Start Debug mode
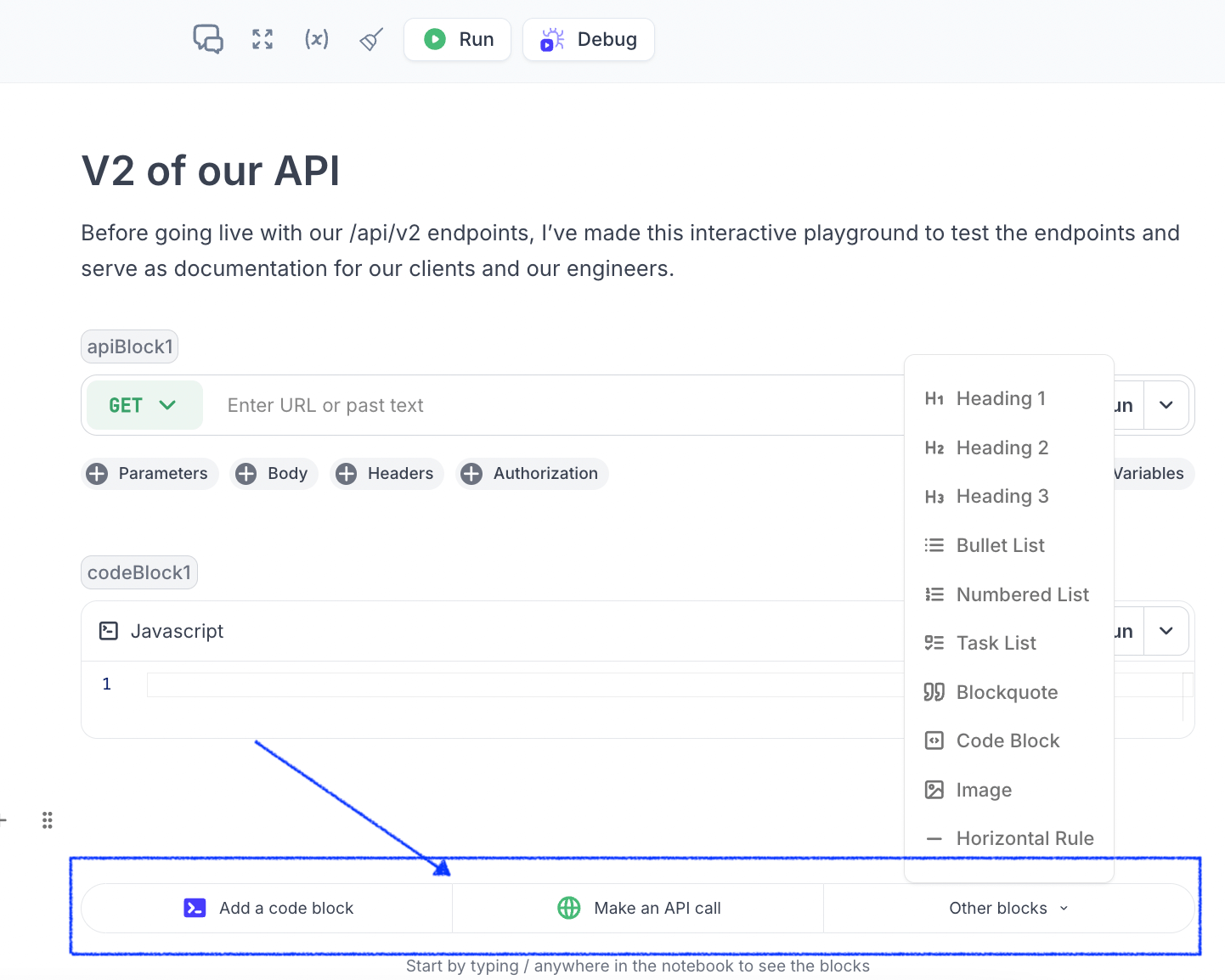Screen dimensions: 1225x980 589,39
